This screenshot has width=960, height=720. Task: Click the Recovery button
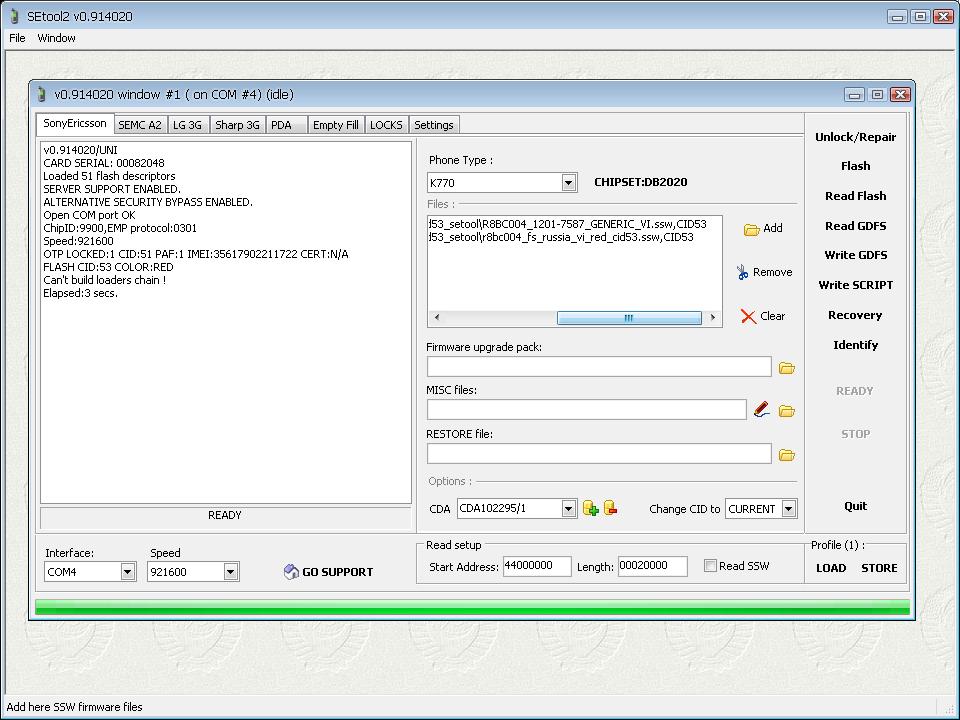[x=855, y=315]
